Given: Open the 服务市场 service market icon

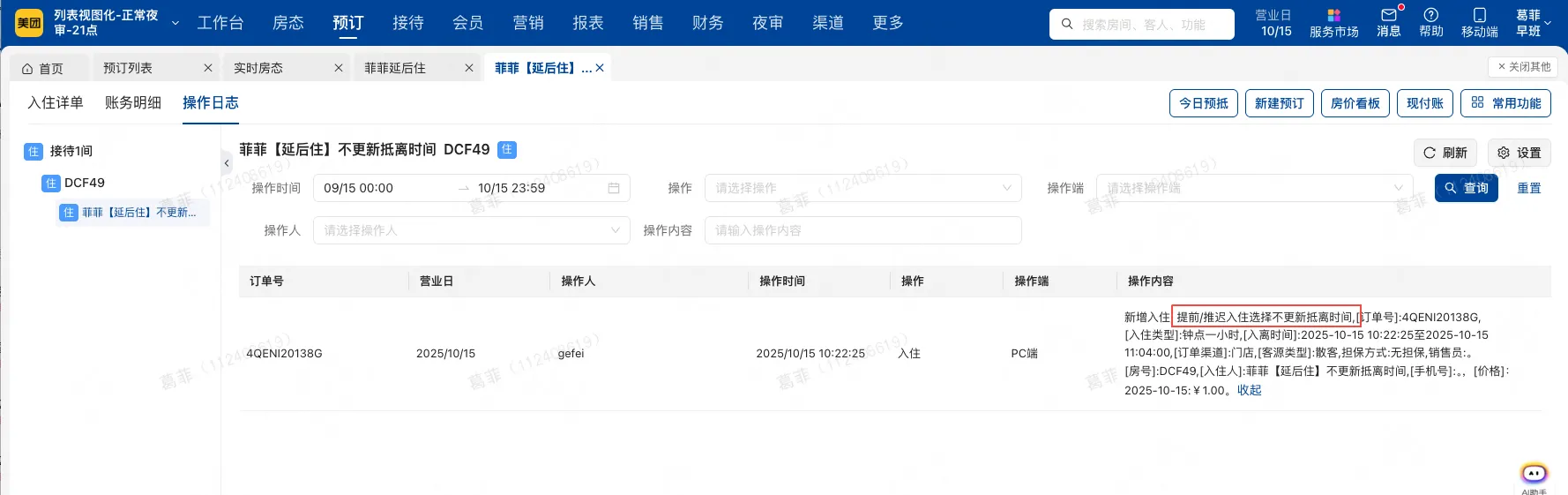Looking at the screenshot, I should [x=1333, y=24].
